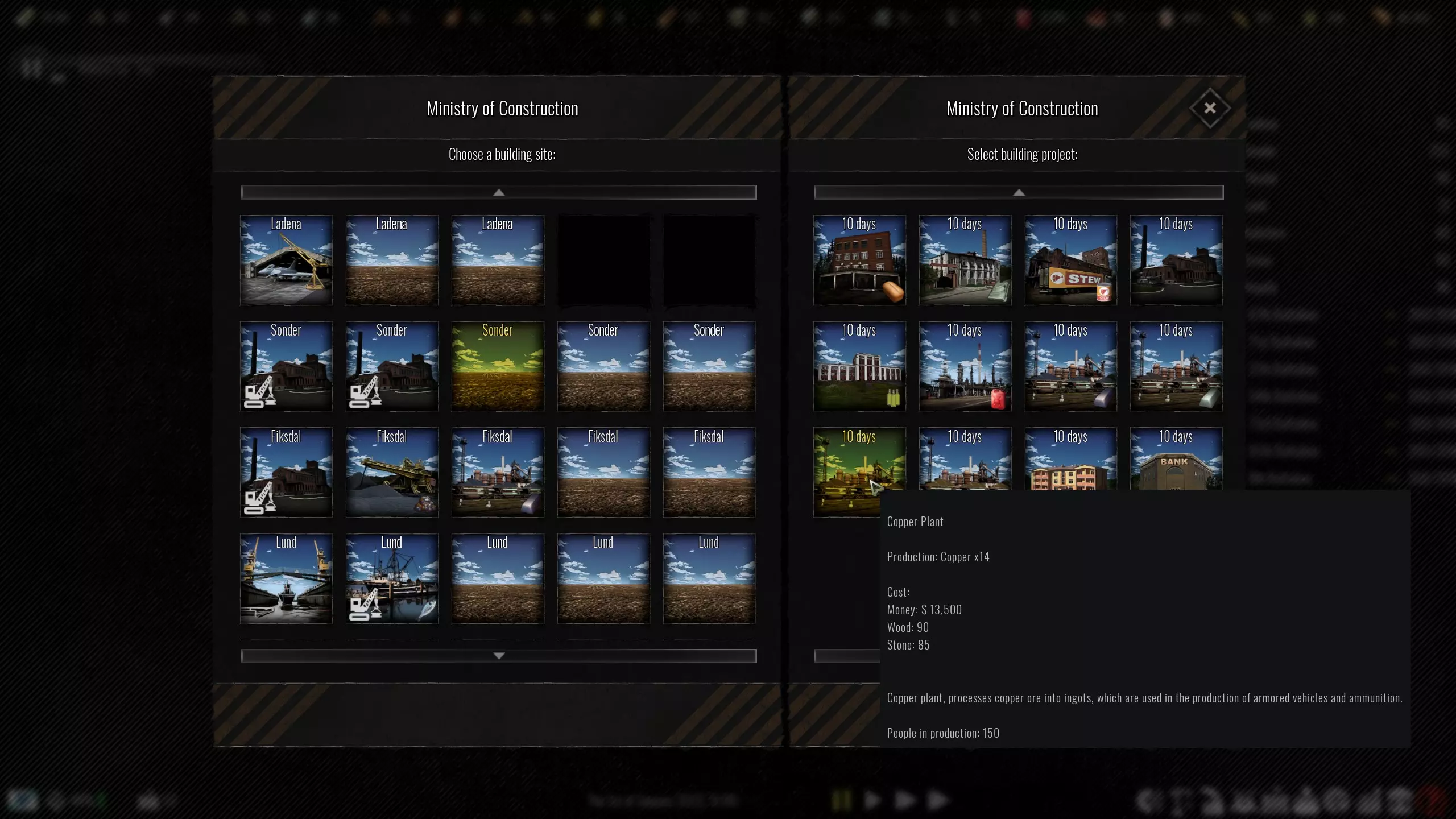1456x819 pixels.
Task: Select the Stew cannery building project
Action: click(1070, 260)
